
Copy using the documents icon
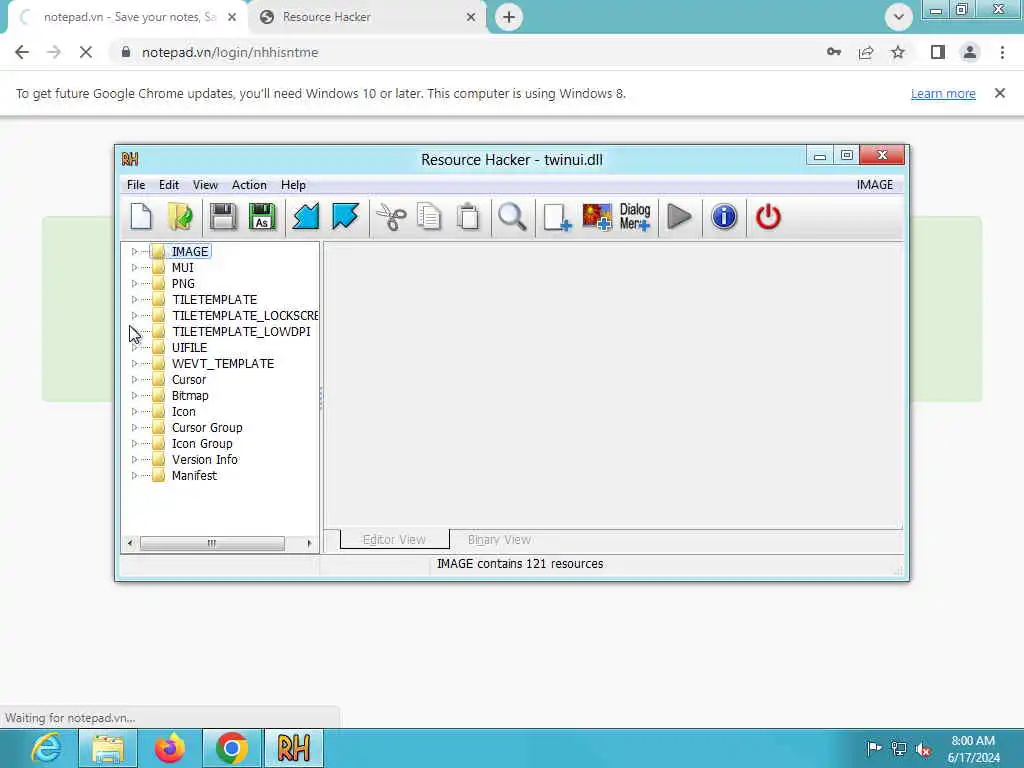pyautogui.click(x=429, y=217)
